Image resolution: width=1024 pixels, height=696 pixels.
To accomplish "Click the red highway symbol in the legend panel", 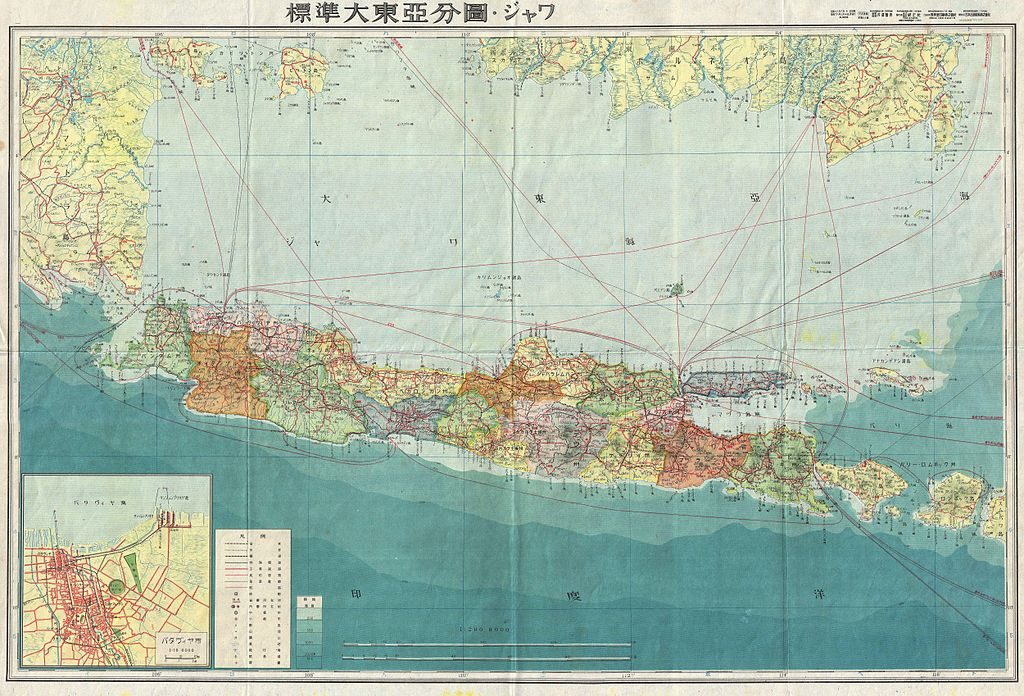I will pos(237,567).
